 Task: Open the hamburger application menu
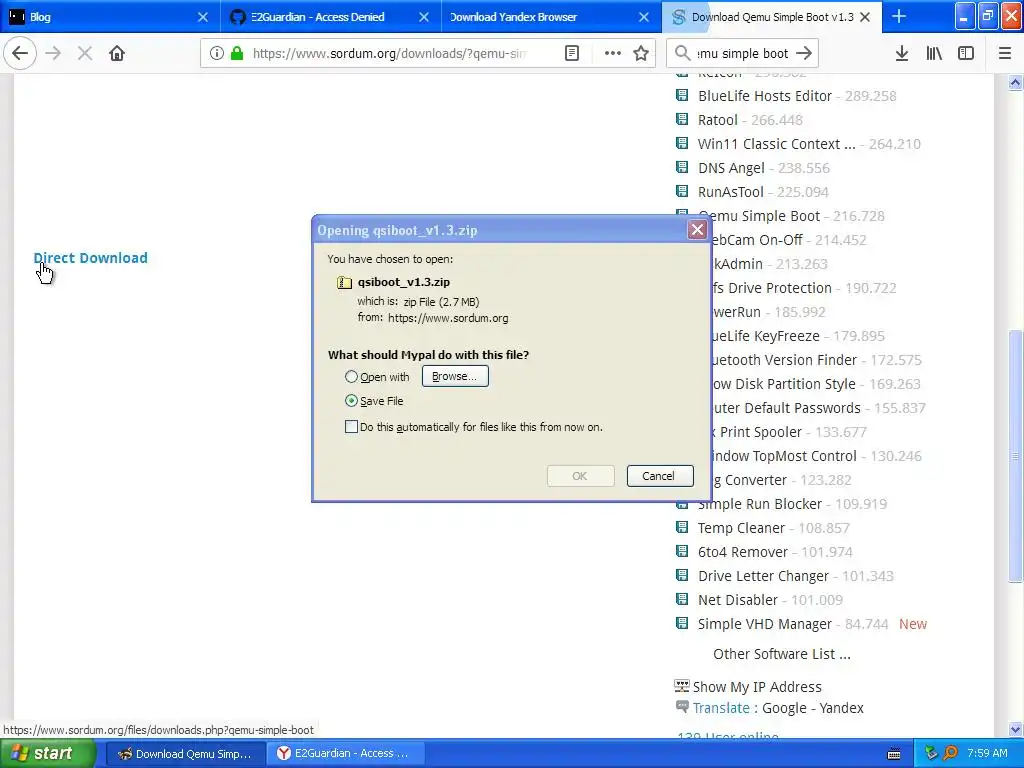1005,54
